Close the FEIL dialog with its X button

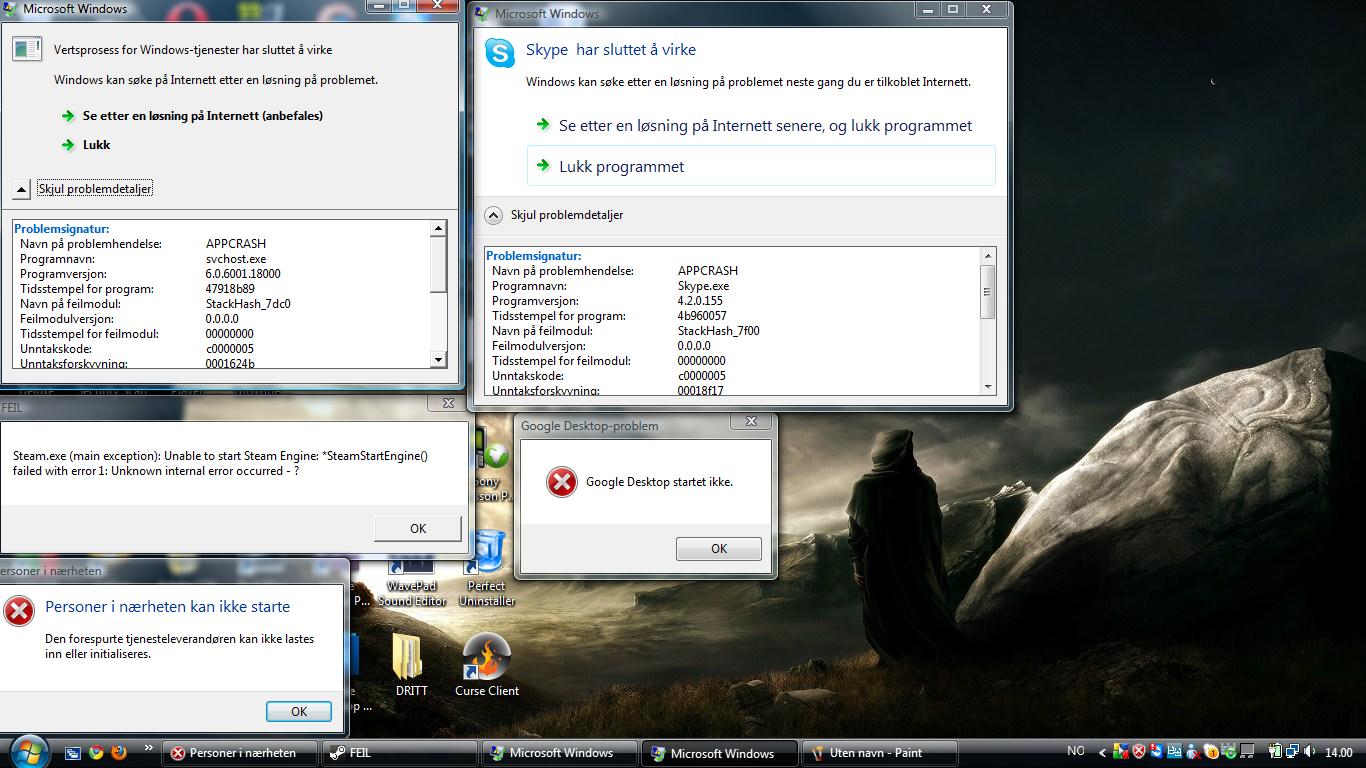(448, 403)
